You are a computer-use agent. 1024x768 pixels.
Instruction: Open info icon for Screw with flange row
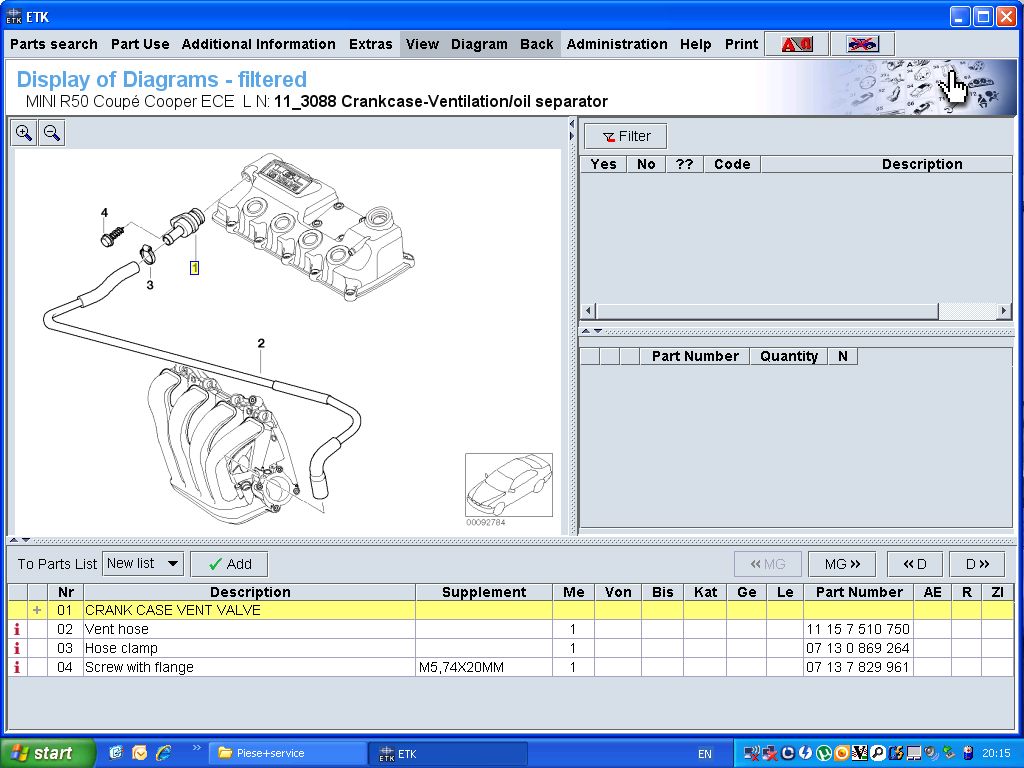17,667
